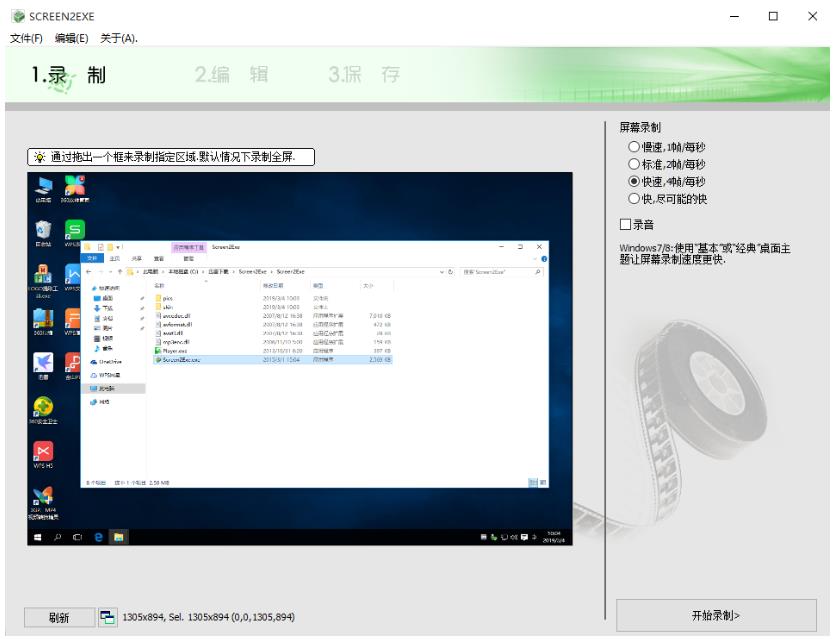Open the 文件(F) menu
Screen dimensions: 835x639
26,38
